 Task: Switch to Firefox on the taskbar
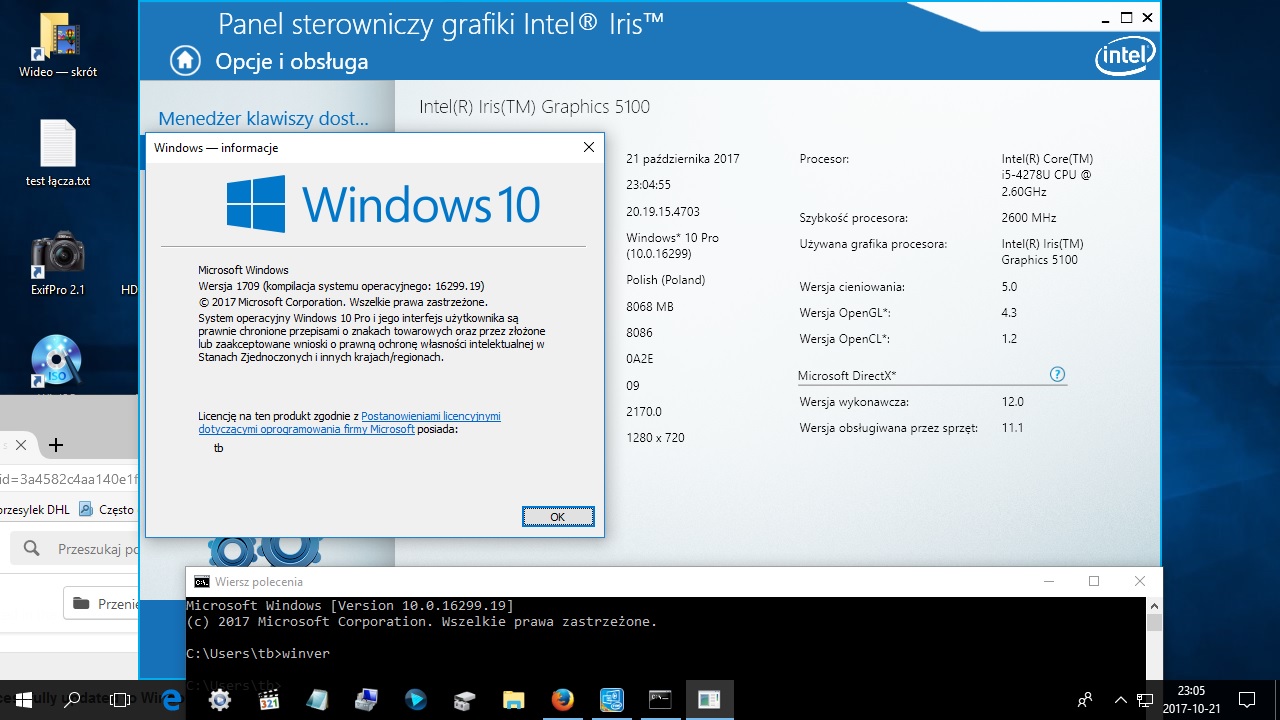point(563,700)
